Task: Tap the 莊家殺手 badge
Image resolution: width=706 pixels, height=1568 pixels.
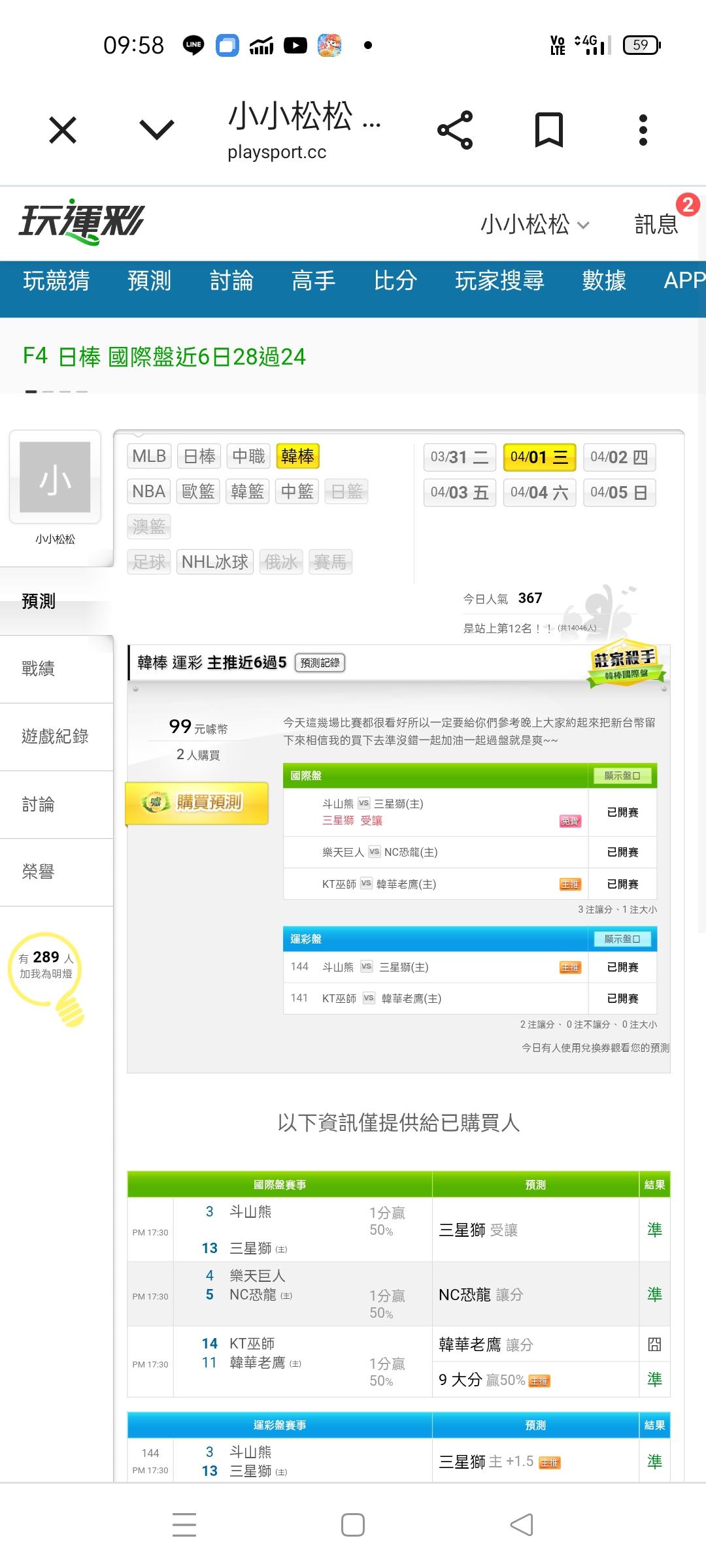Action: [626, 664]
